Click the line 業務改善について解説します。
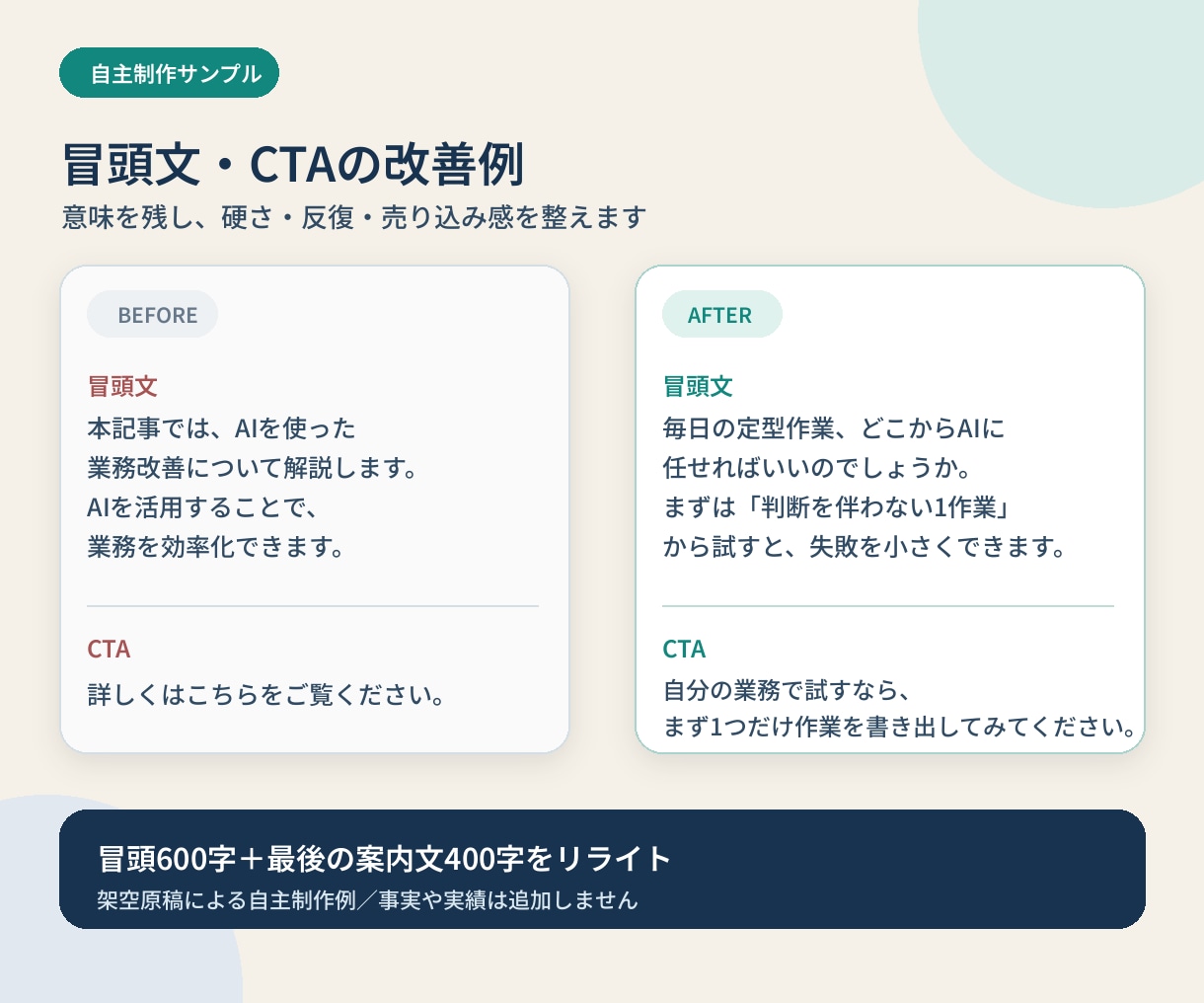This screenshot has width=1204, height=1003. tap(252, 467)
